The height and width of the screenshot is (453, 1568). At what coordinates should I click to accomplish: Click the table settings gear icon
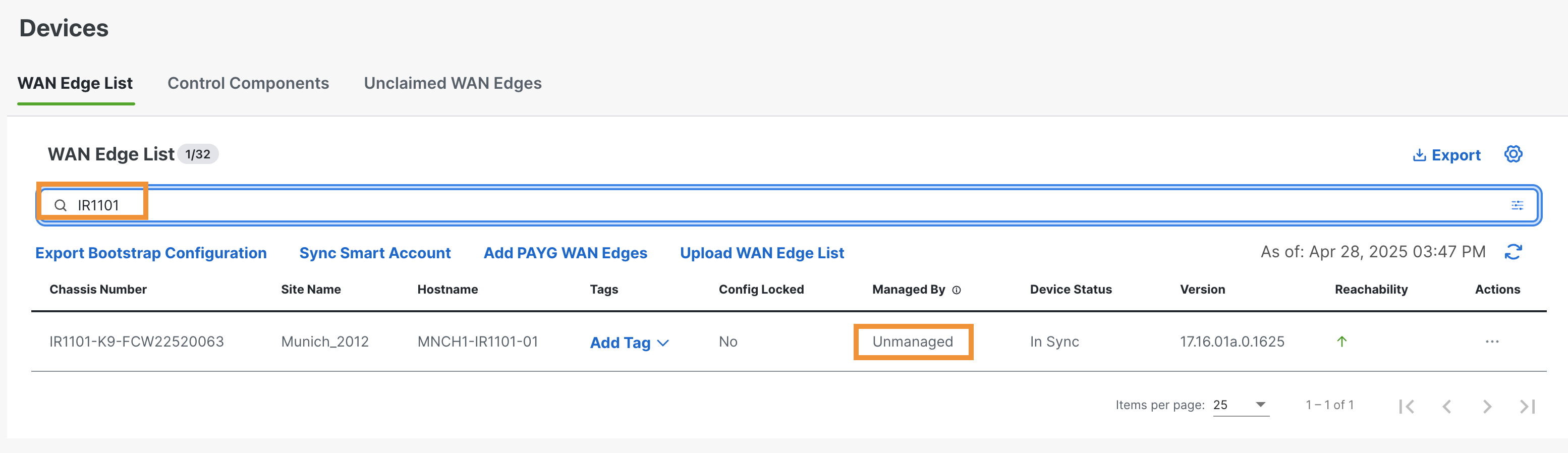1513,154
